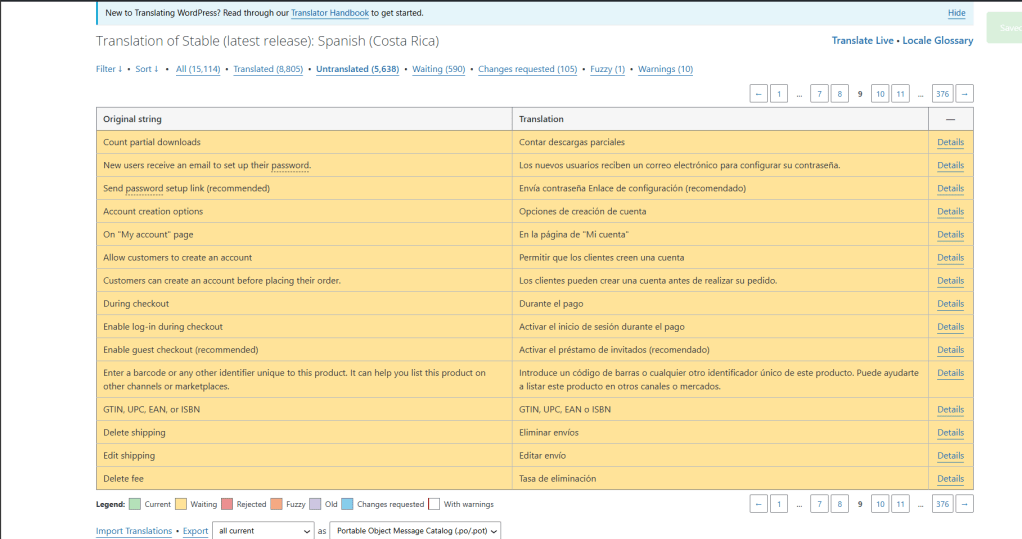The width and height of the screenshot is (1022, 539).
Task: Click the bottom next-page arrow
Action: (964, 504)
